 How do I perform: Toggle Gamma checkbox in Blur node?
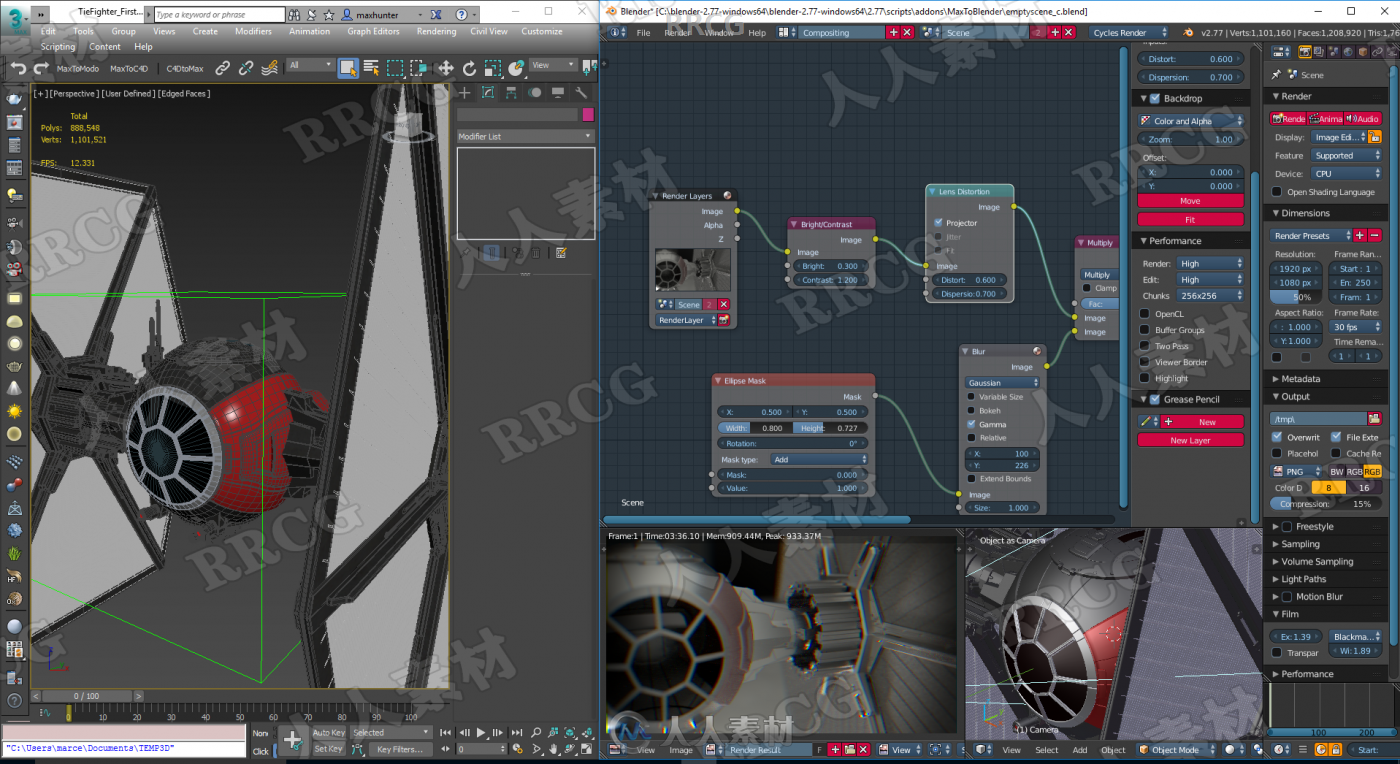pyautogui.click(x=971, y=424)
